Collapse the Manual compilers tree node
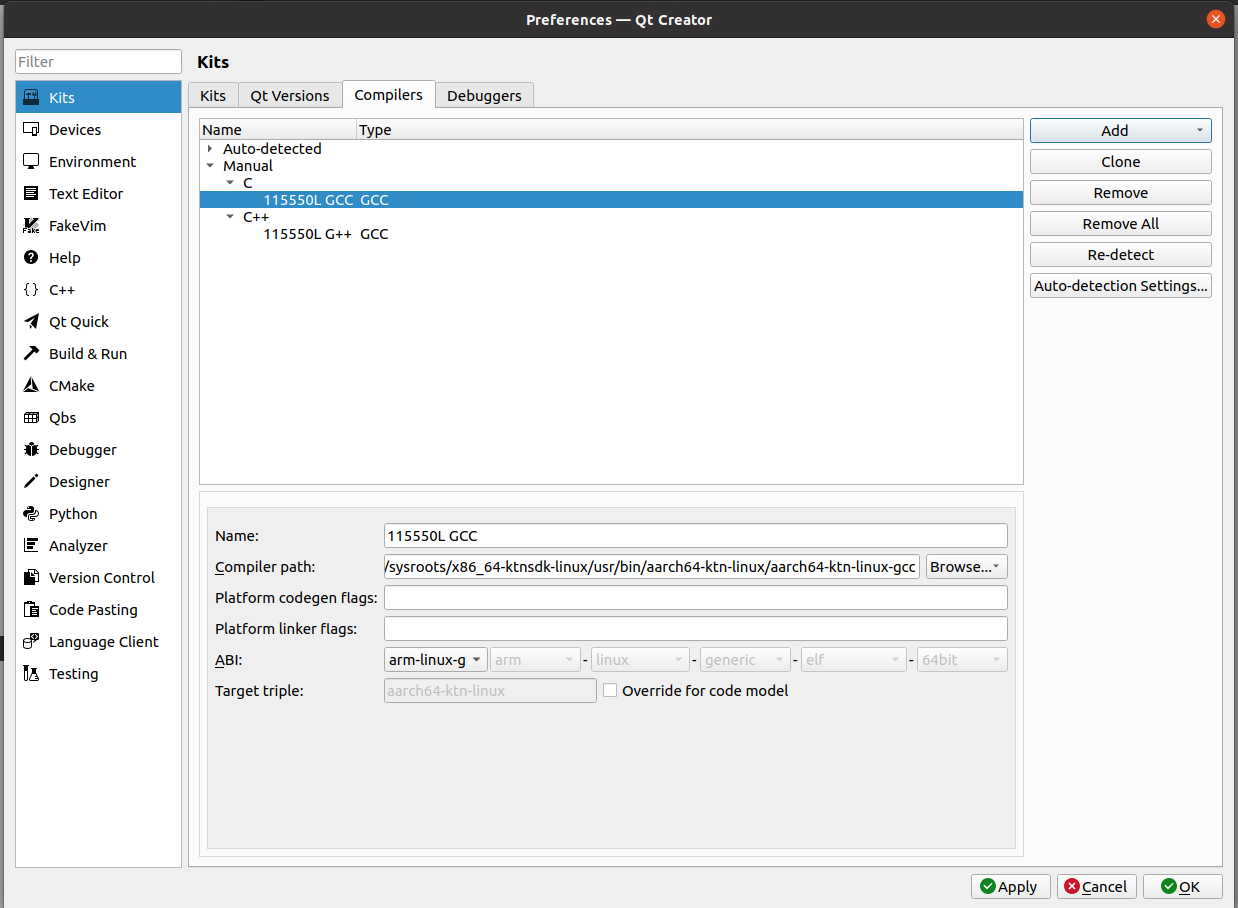This screenshot has height=908, width=1238. coord(210,166)
